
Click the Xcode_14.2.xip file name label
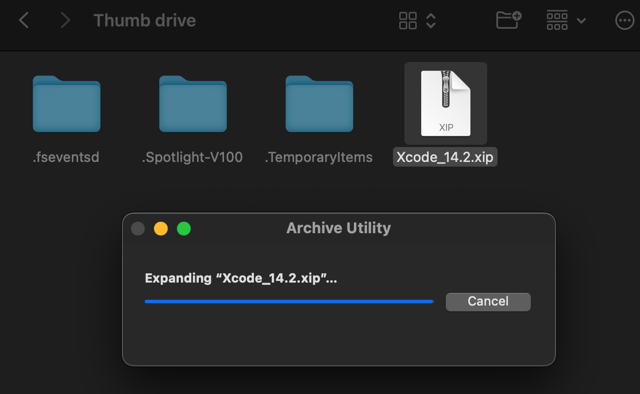tap(445, 157)
